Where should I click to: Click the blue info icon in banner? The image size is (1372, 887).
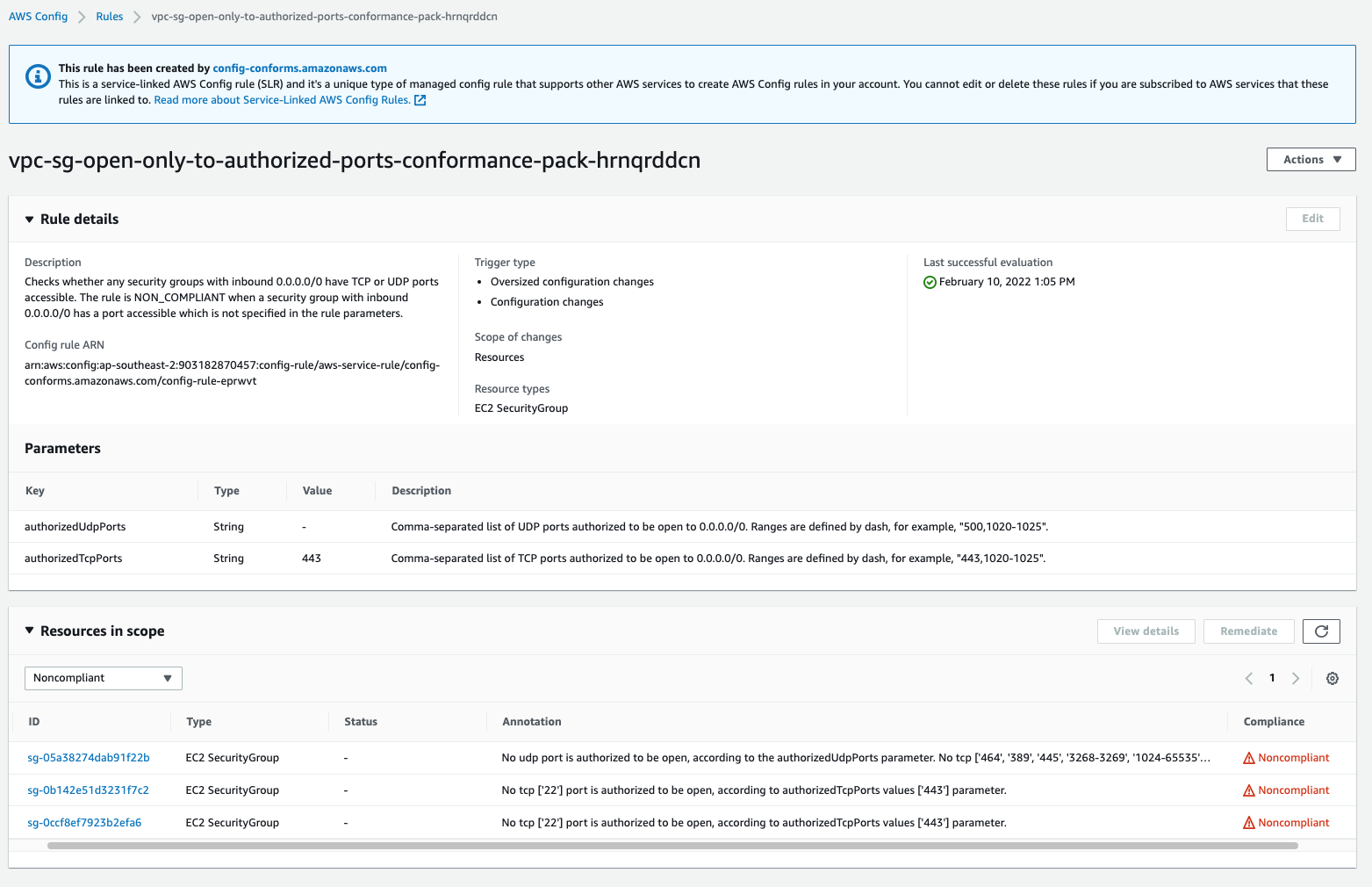pos(38,76)
